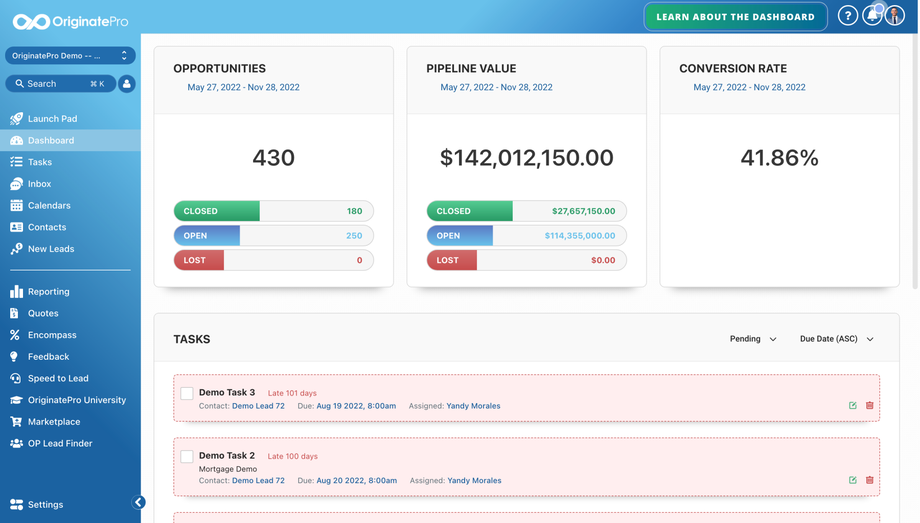Click the Settings icon in sidebar
The height and width of the screenshot is (523, 920).
point(16,505)
